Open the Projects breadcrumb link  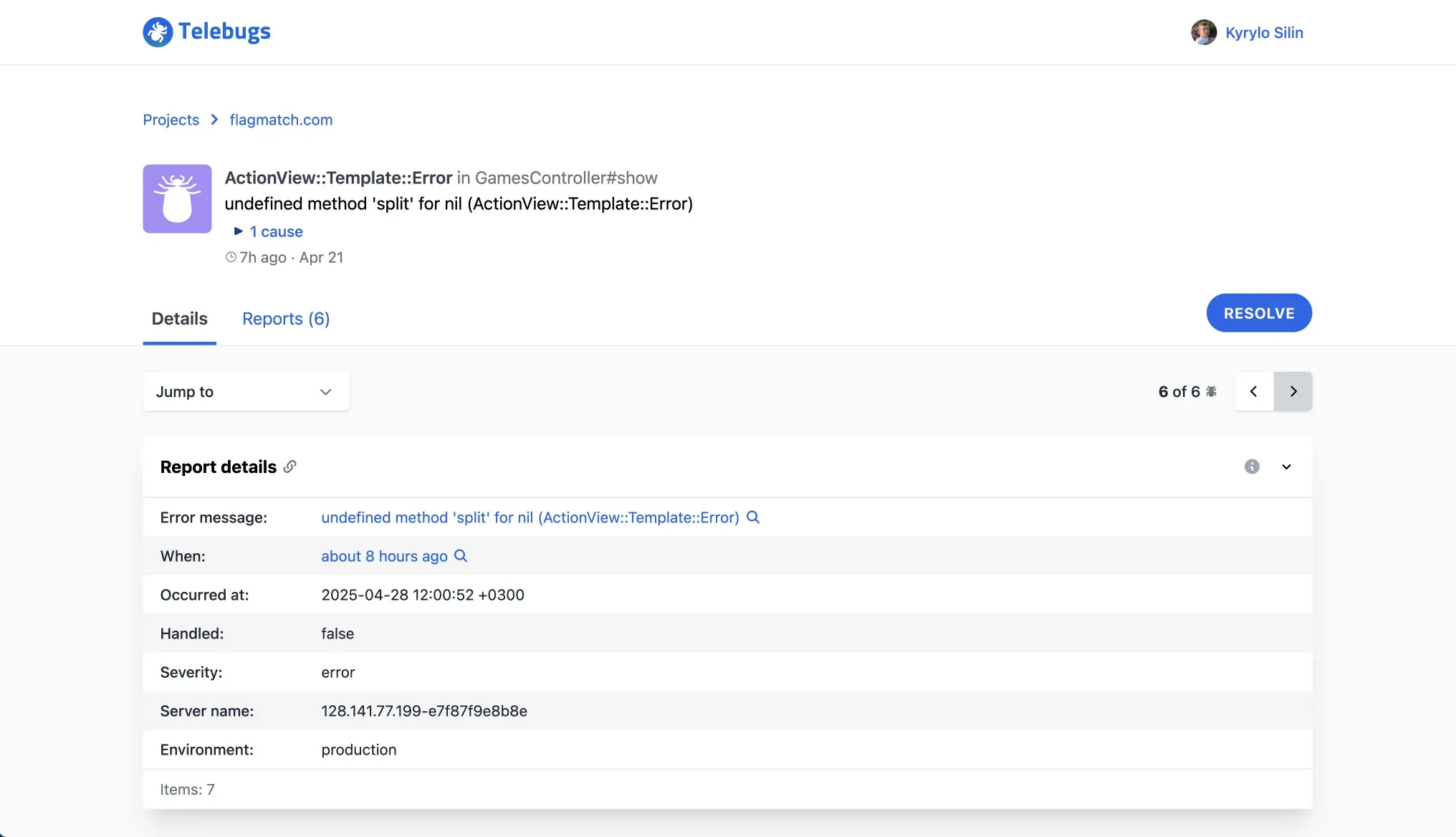[171, 120]
